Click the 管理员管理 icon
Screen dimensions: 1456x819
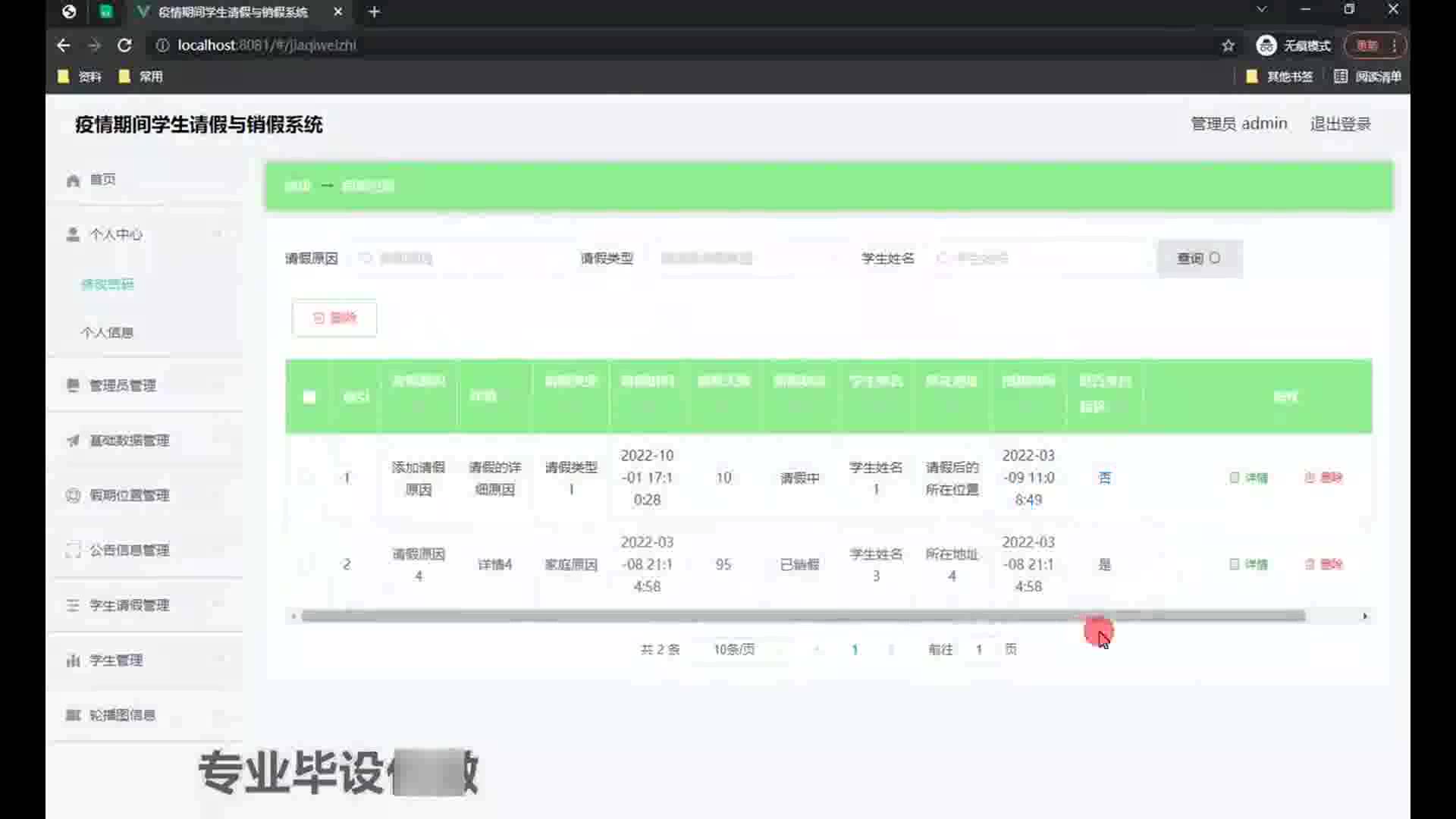(73, 385)
